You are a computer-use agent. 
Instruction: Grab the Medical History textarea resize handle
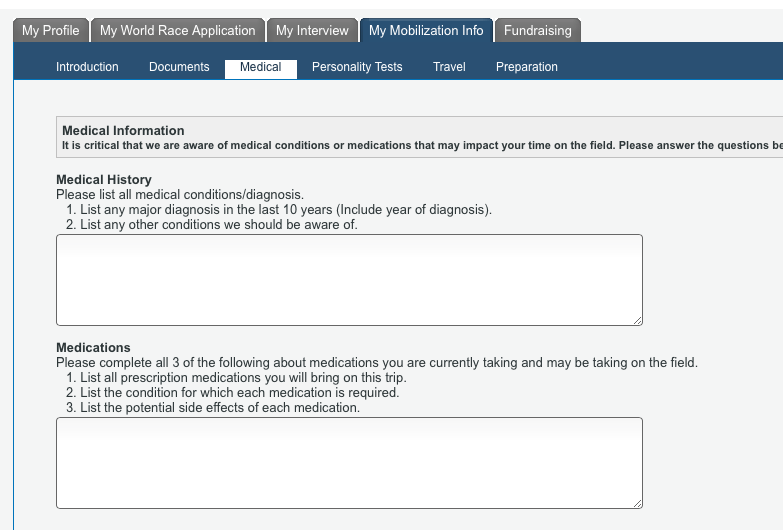click(x=637, y=320)
